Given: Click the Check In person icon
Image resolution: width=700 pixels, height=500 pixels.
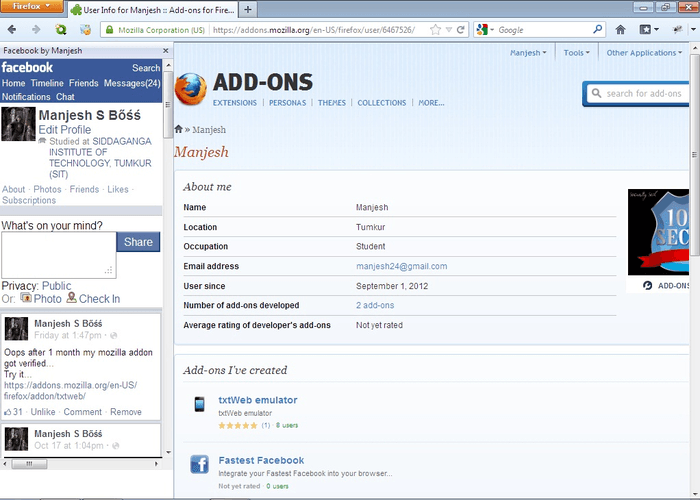Looking at the screenshot, I should [71, 297].
